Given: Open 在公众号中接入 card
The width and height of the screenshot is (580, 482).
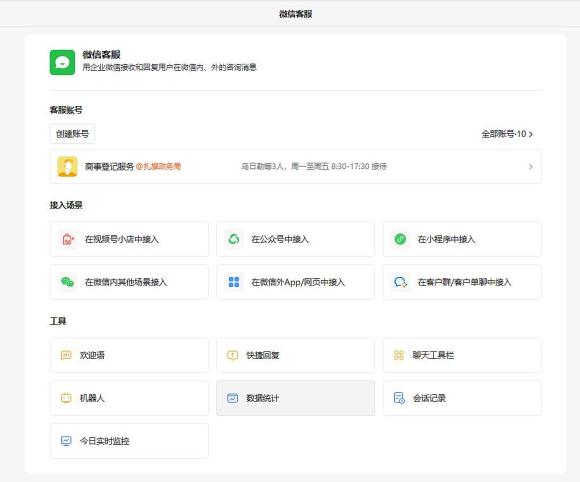Looking at the screenshot, I should 296,239.
